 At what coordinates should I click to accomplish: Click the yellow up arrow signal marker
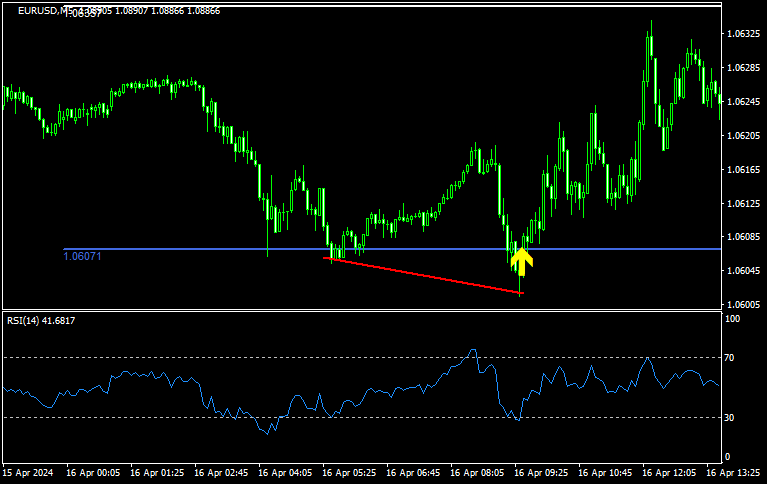tap(521, 261)
